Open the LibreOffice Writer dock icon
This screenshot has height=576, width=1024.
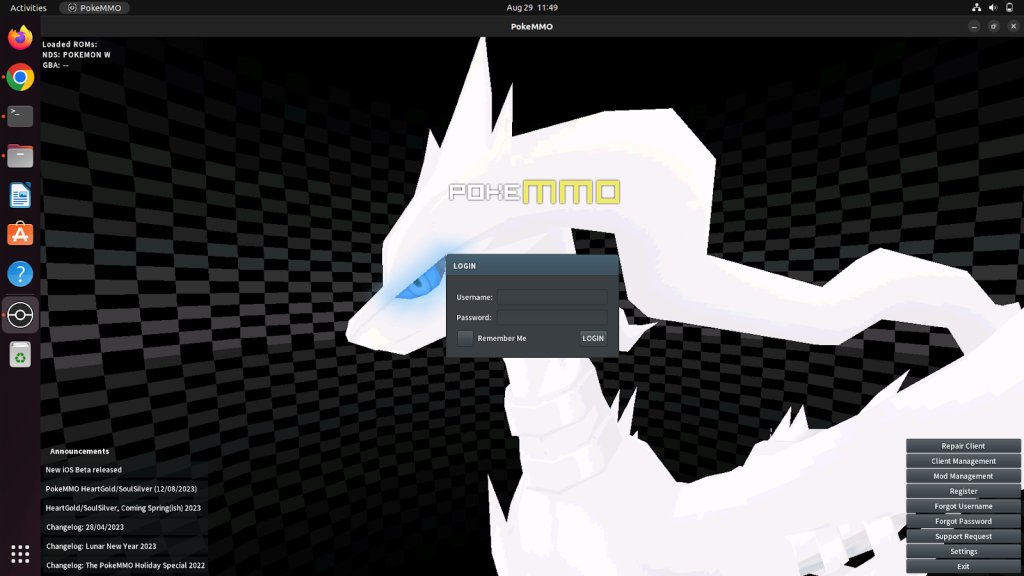point(19,195)
